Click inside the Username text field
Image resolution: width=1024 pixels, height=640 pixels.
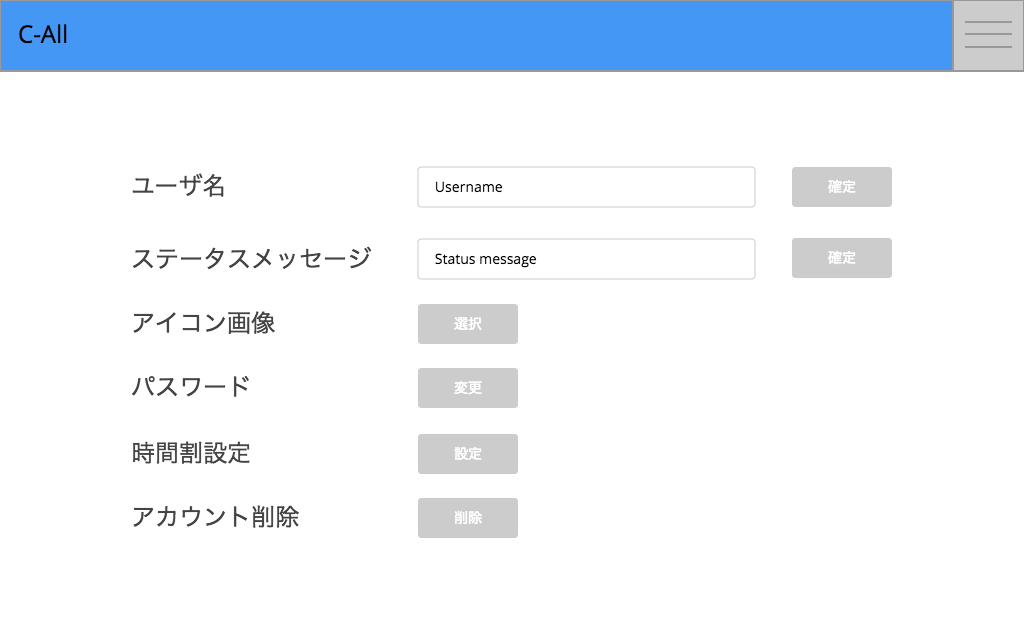(586, 186)
